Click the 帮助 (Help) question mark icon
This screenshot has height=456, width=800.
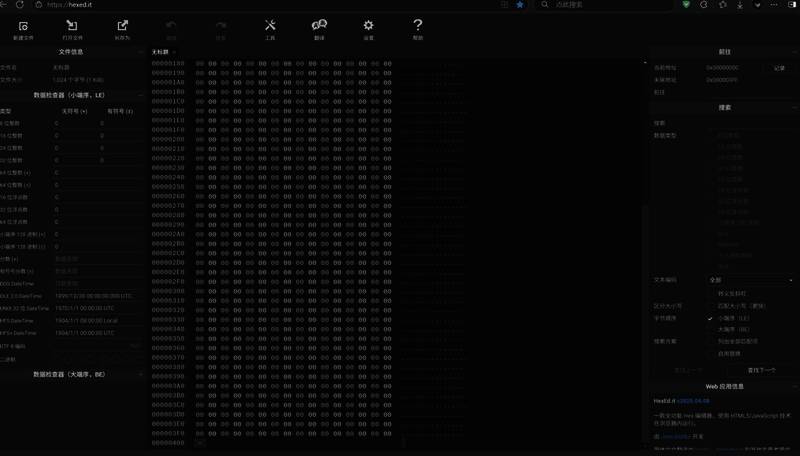(418, 27)
